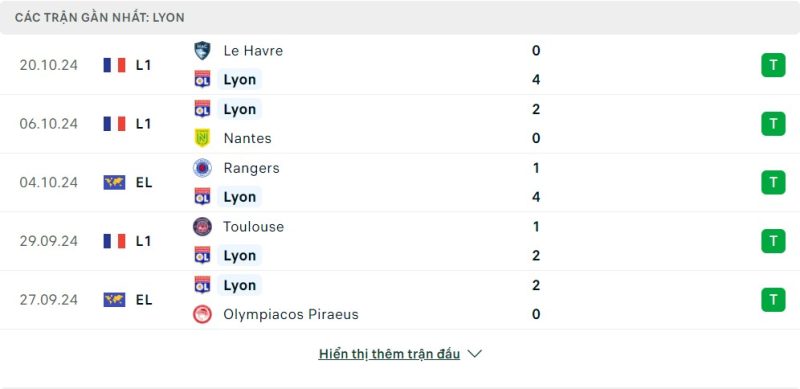Viewport: 800px width, 389px height.
Task: Open the 06.10.24 Lyon vs Nantes match row
Action: (x=400, y=124)
